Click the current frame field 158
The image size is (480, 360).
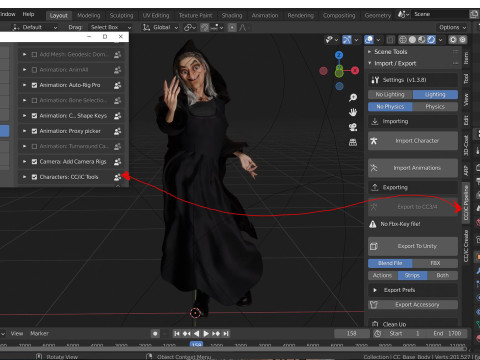[x=352, y=333]
